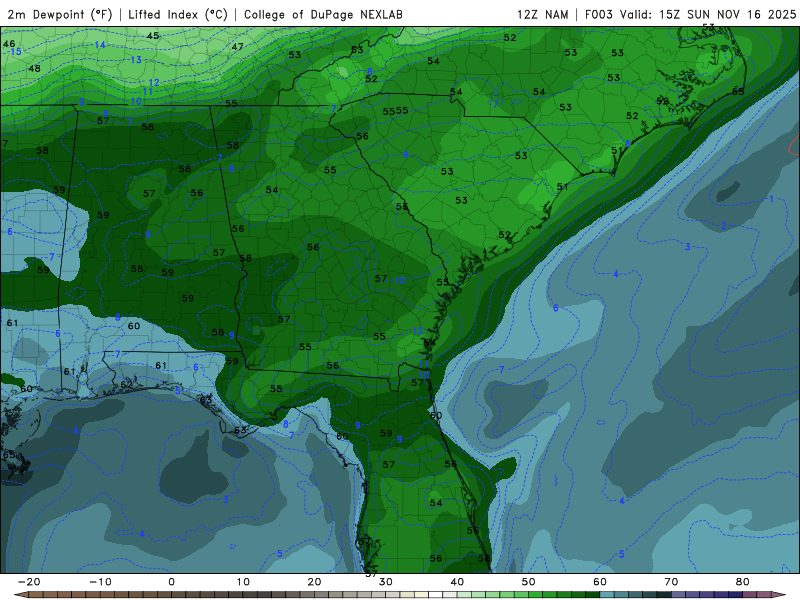Click the 30 label on the color scale
The height and width of the screenshot is (600, 800).
tap(386, 582)
